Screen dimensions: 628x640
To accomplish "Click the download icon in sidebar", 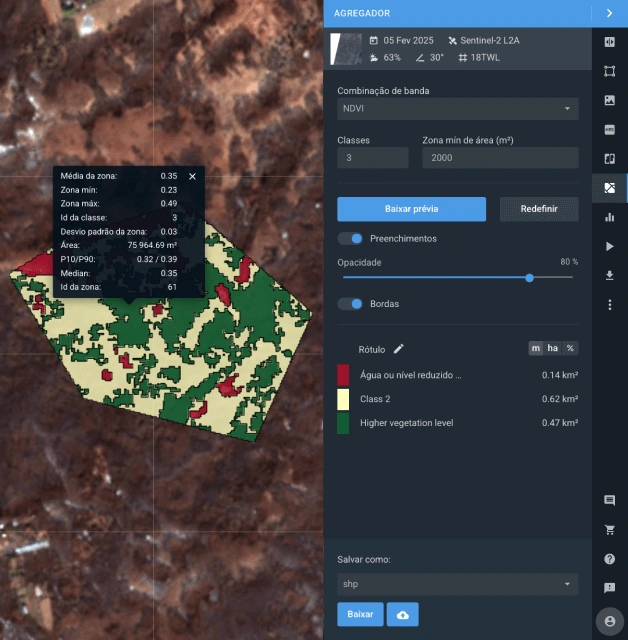I will click(x=609, y=275).
